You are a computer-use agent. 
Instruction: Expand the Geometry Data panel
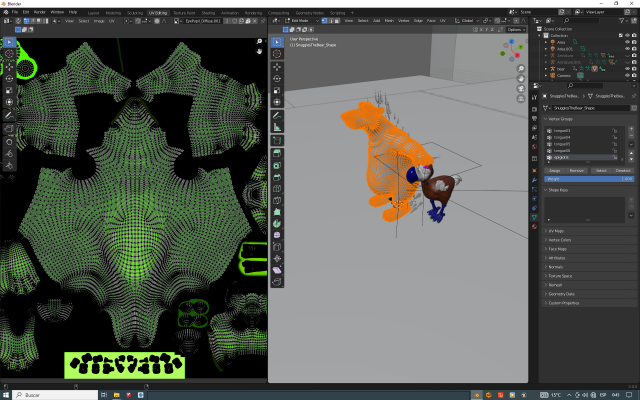[565, 294]
